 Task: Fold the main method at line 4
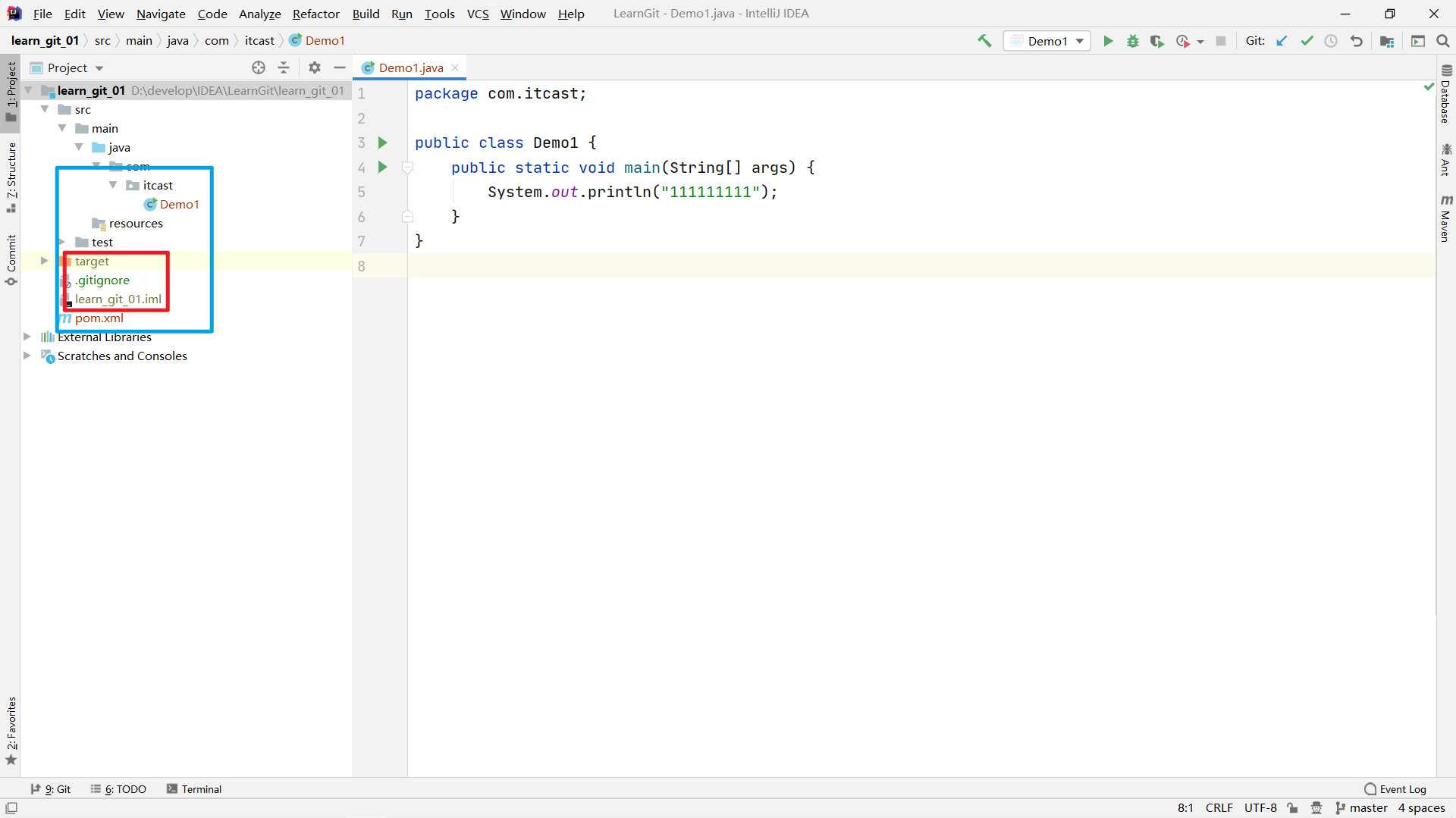point(407,168)
